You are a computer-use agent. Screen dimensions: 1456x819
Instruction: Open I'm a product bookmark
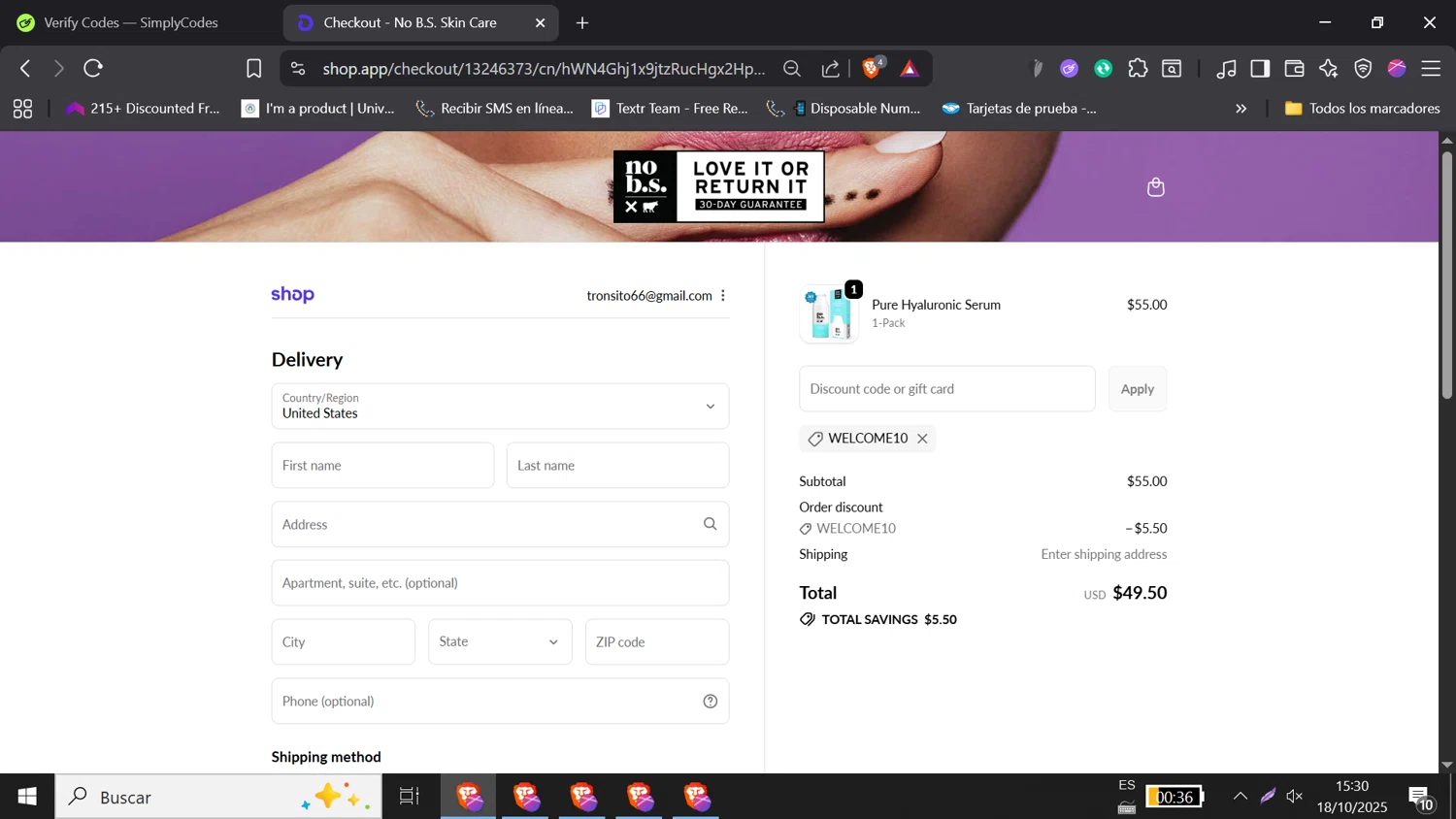tap(318, 109)
